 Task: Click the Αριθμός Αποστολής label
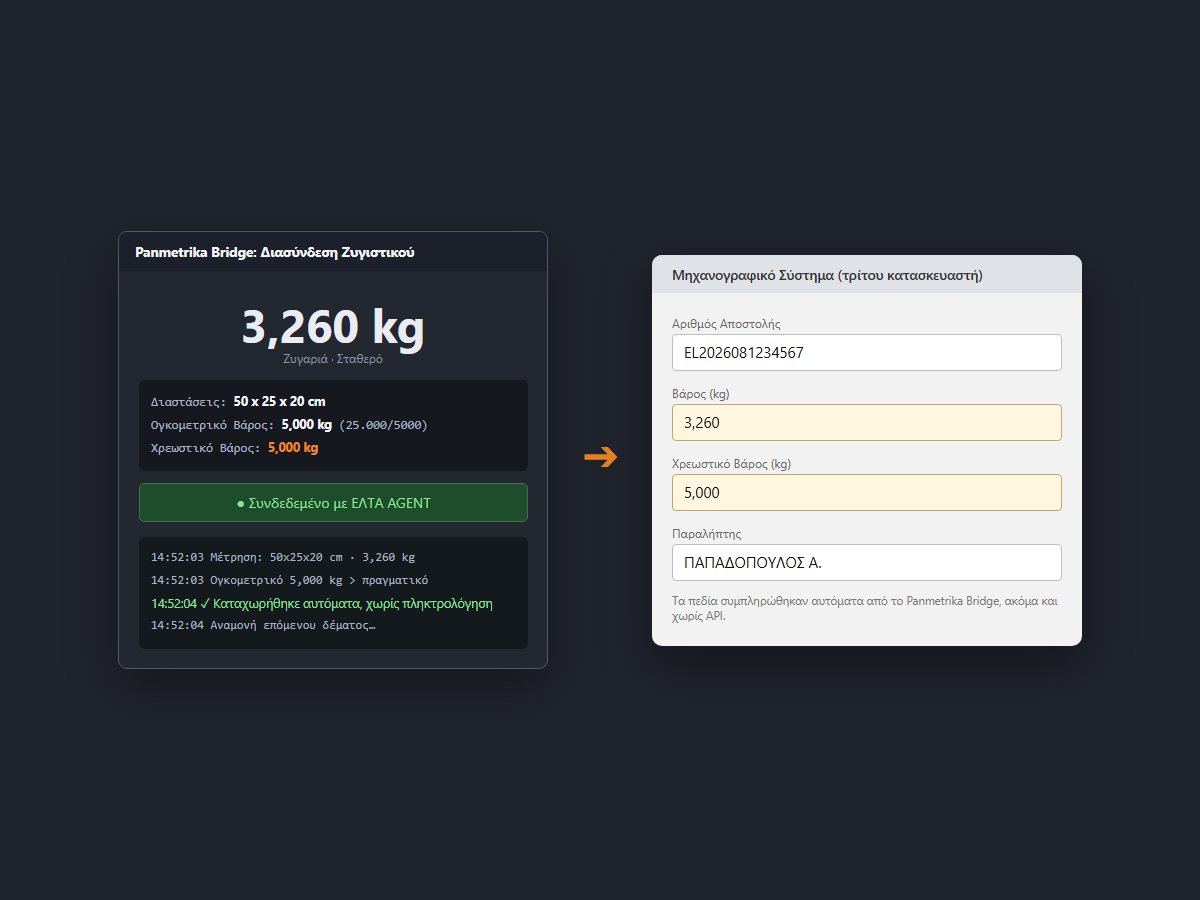click(x=727, y=323)
